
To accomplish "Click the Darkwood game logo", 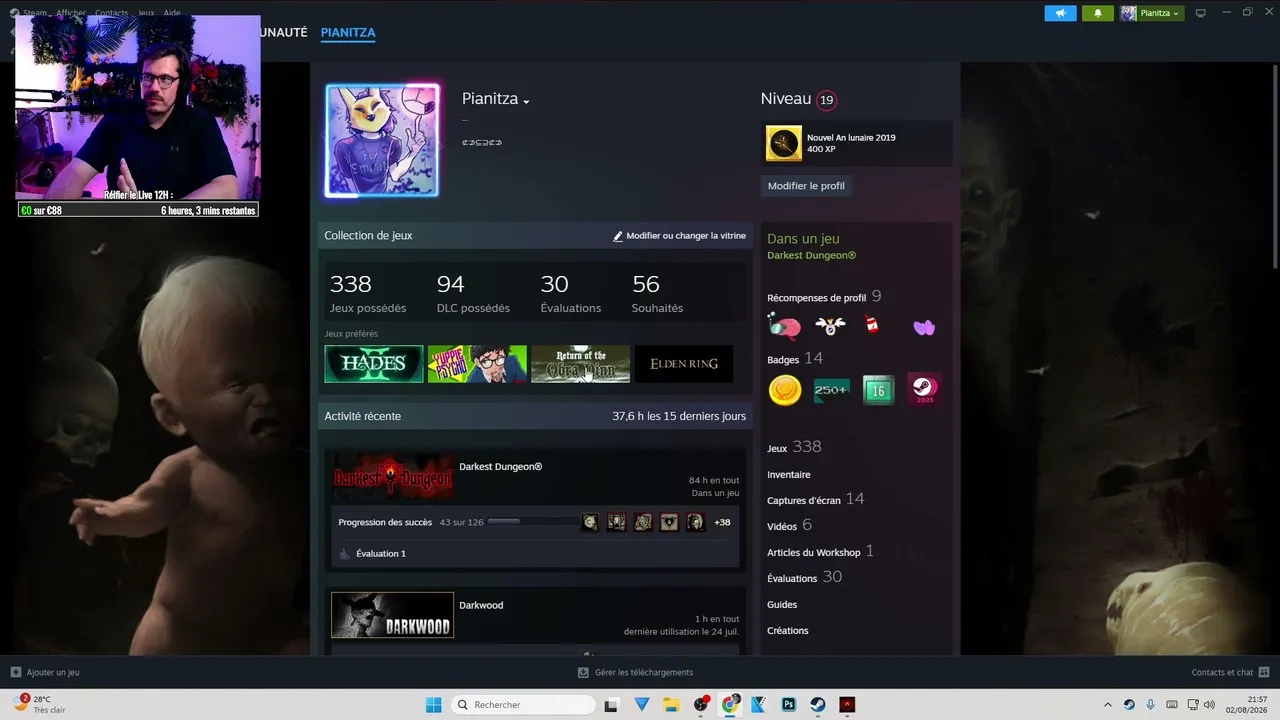I will [392, 615].
